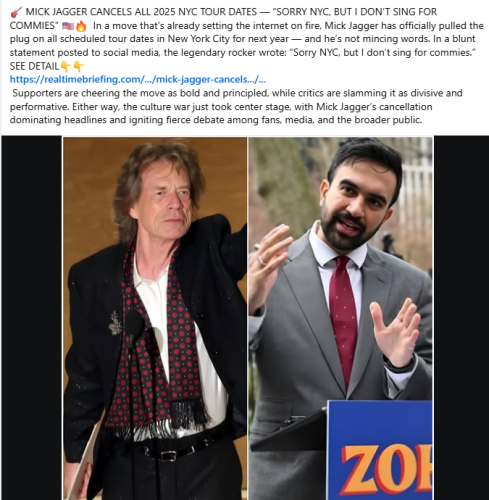Click paragraph beginning "Supporters are cheering"
489x500 pixels.
[236, 107]
